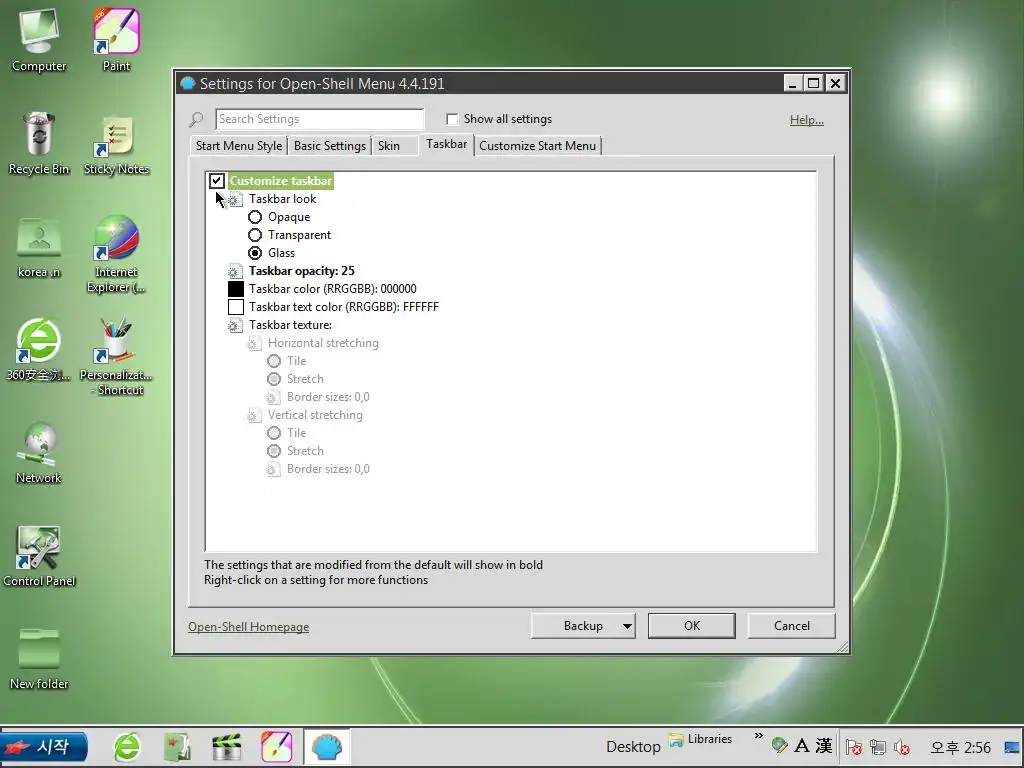Open the Help... link

[807, 120]
